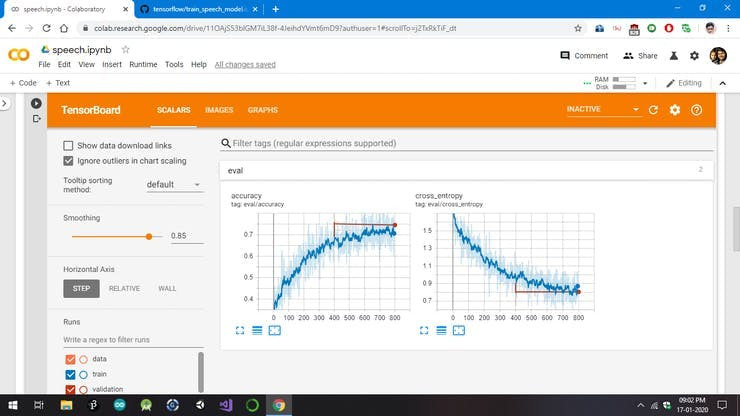Switch to SCALARS tab
Screen dimensions: 740x416
pyautogui.click(x=174, y=110)
